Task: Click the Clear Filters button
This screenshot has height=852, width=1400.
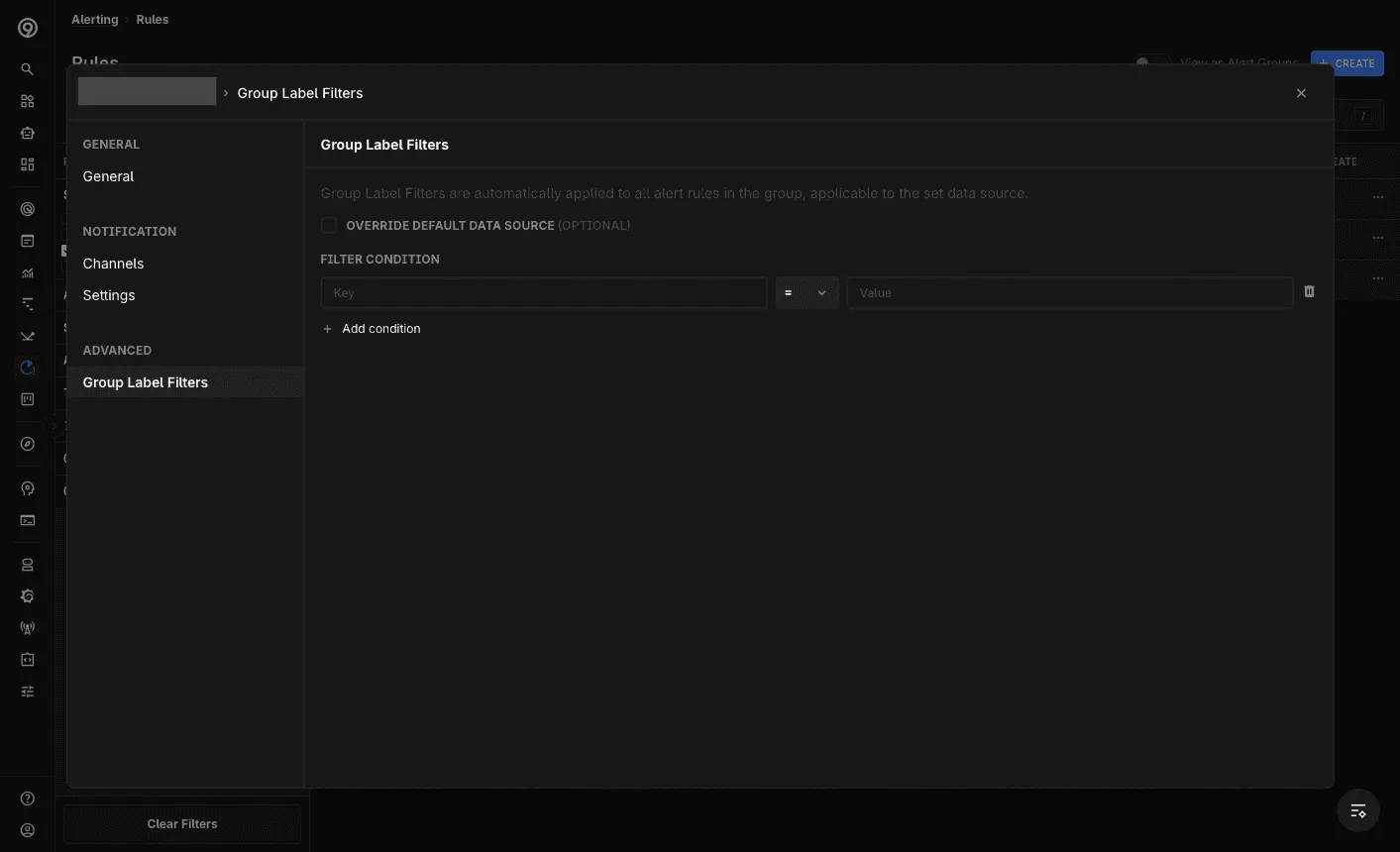Action: tap(182, 824)
